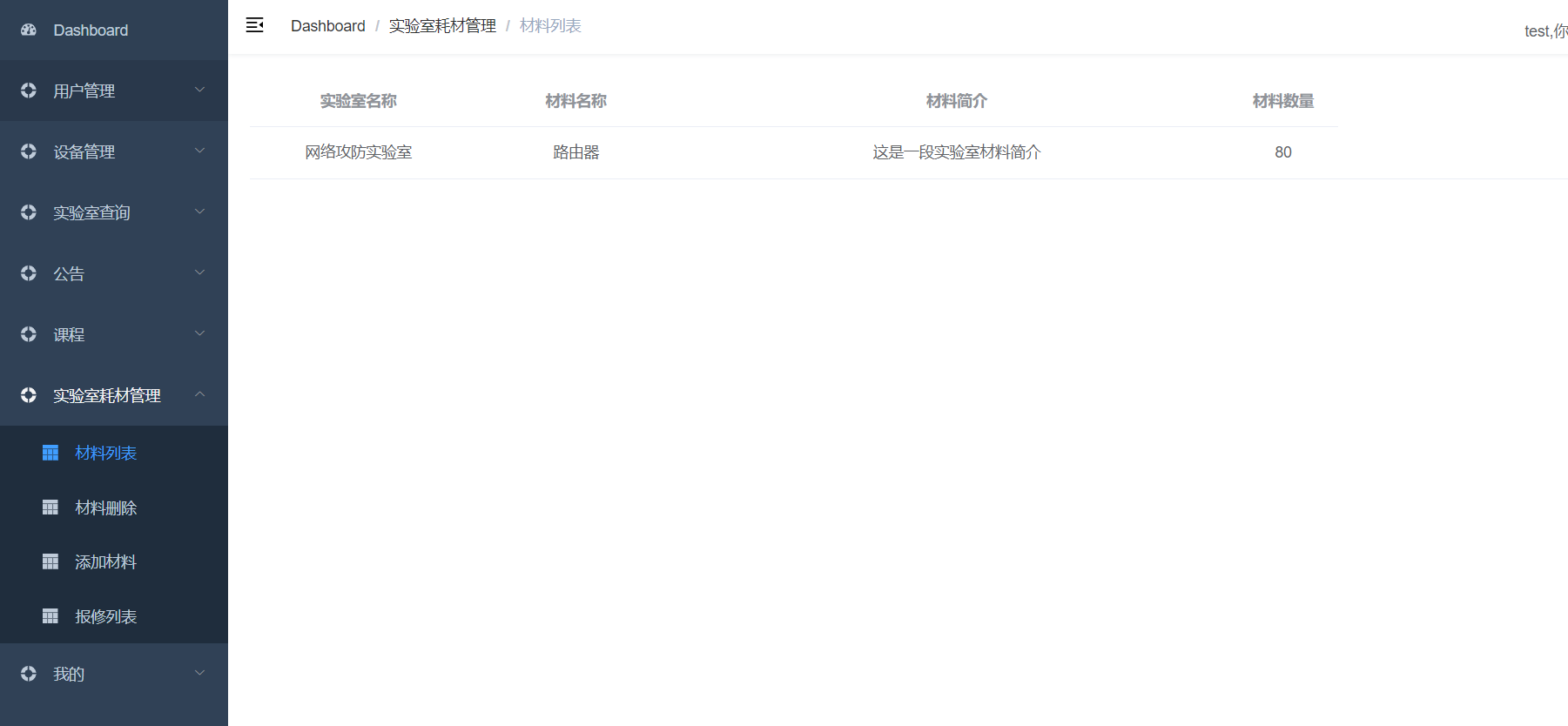Click the icon beside 我的
Image resolution: width=1568 pixels, height=726 pixels.
point(29,674)
